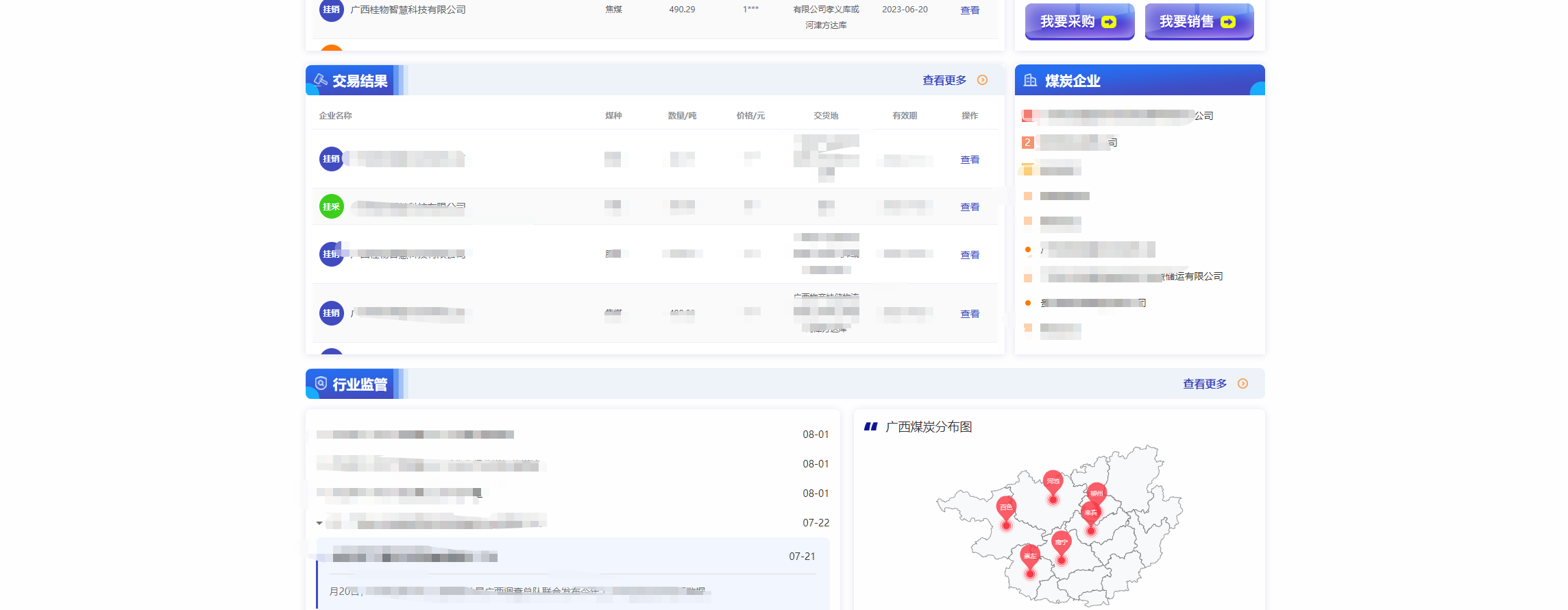Click the 煤炭企业 section title
The image size is (1568, 610).
click(1073, 81)
